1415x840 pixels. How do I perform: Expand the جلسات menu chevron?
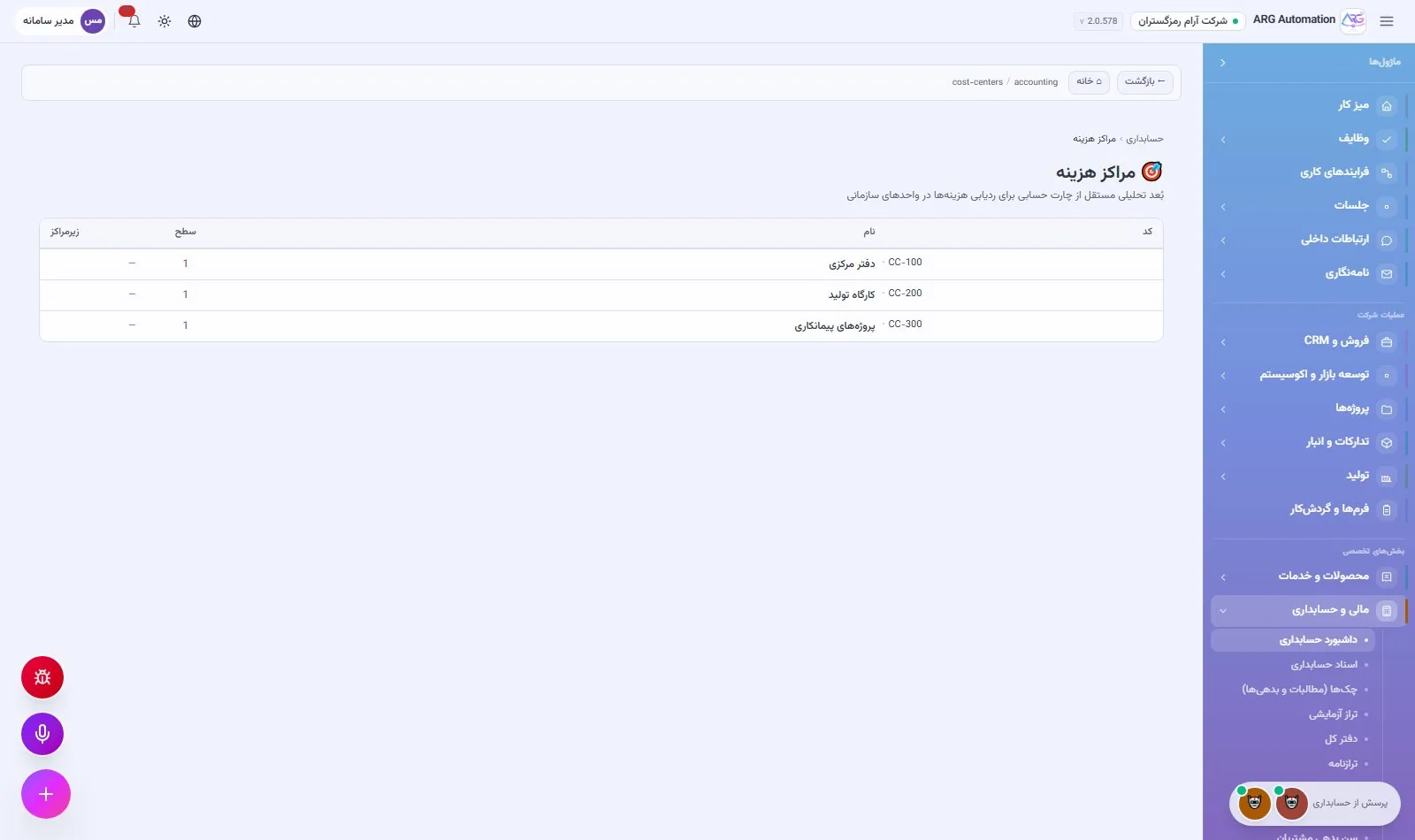(x=1223, y=207)
